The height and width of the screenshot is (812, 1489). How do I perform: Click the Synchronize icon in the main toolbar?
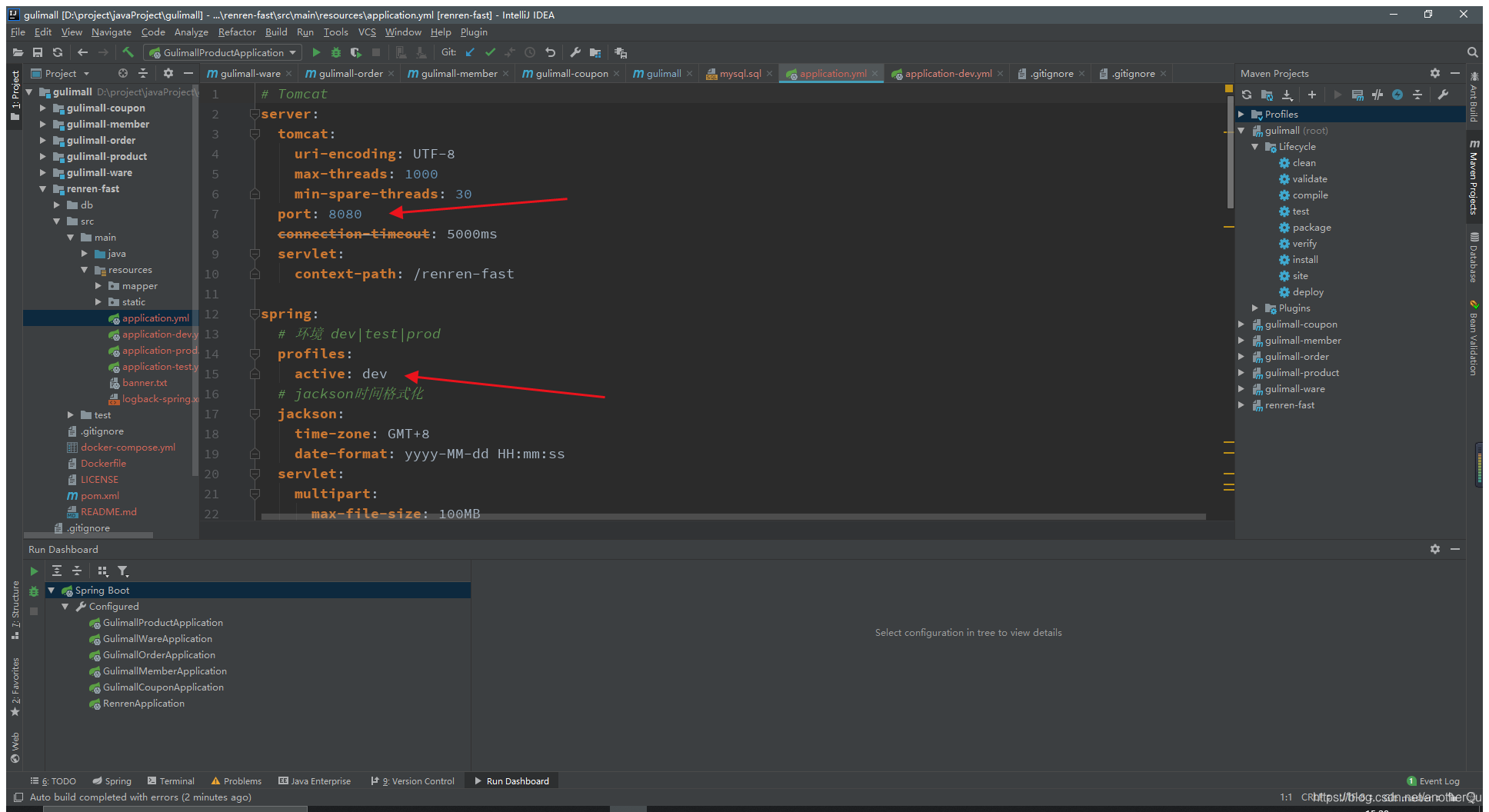[58, 52]
